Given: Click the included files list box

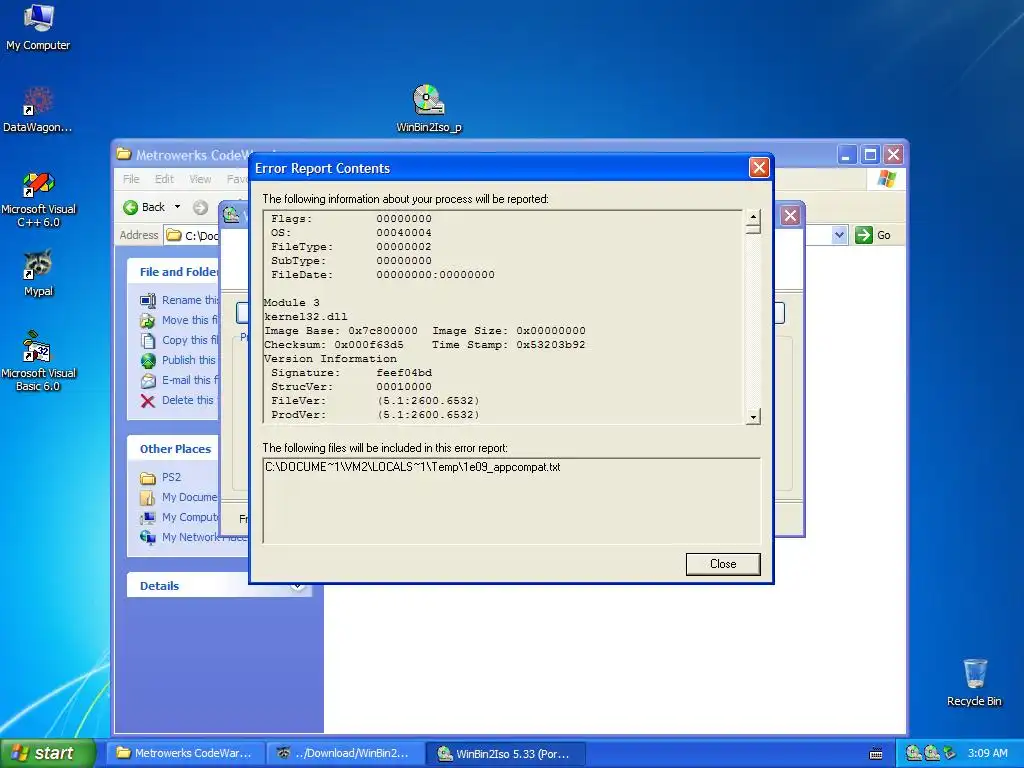Looking at the screenshot, I should tap(512, 501).
